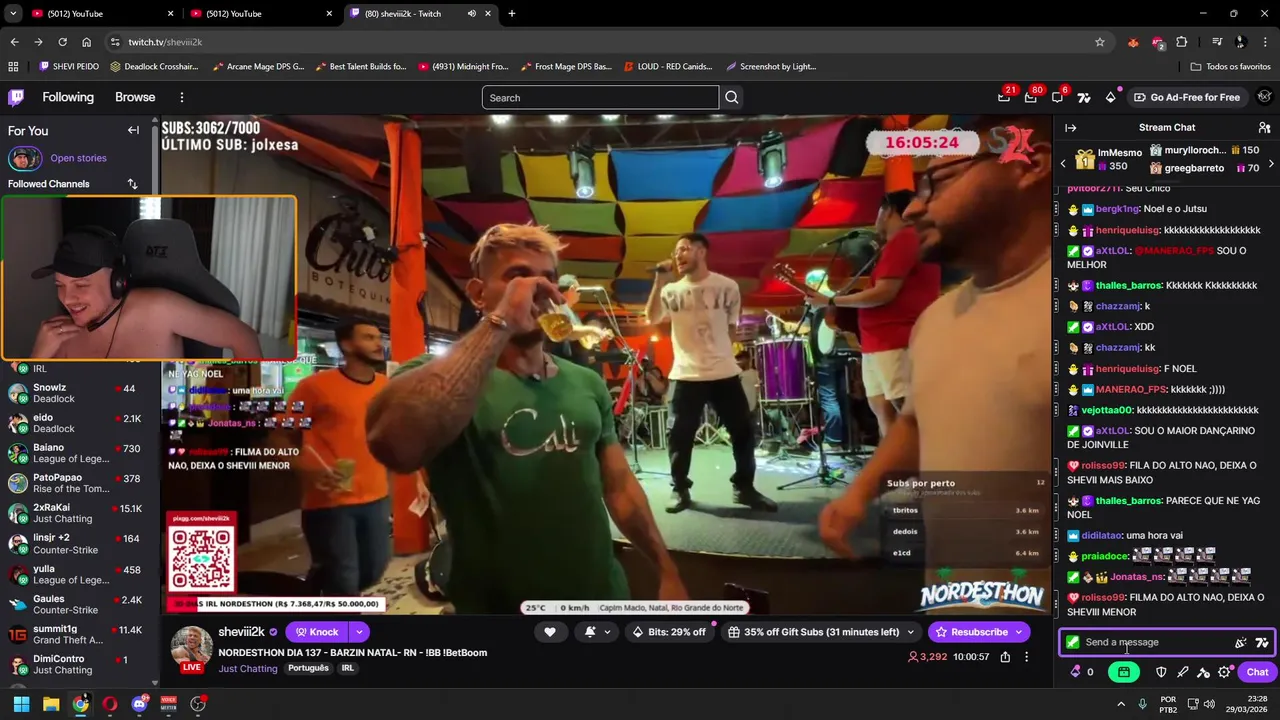Click the sword moderator tools icon
The image size is (1280, 720).
tap(1183, 672)
